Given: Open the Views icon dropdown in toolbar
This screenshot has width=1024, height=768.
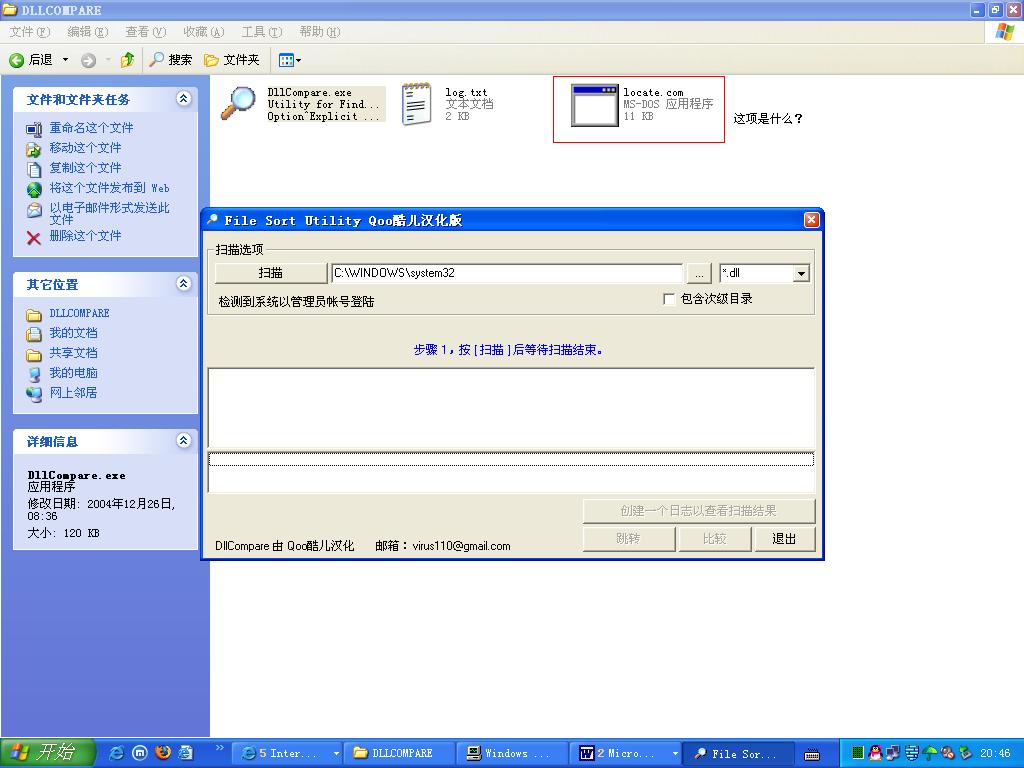Looking at the screenshot, I should coord(289,60).
